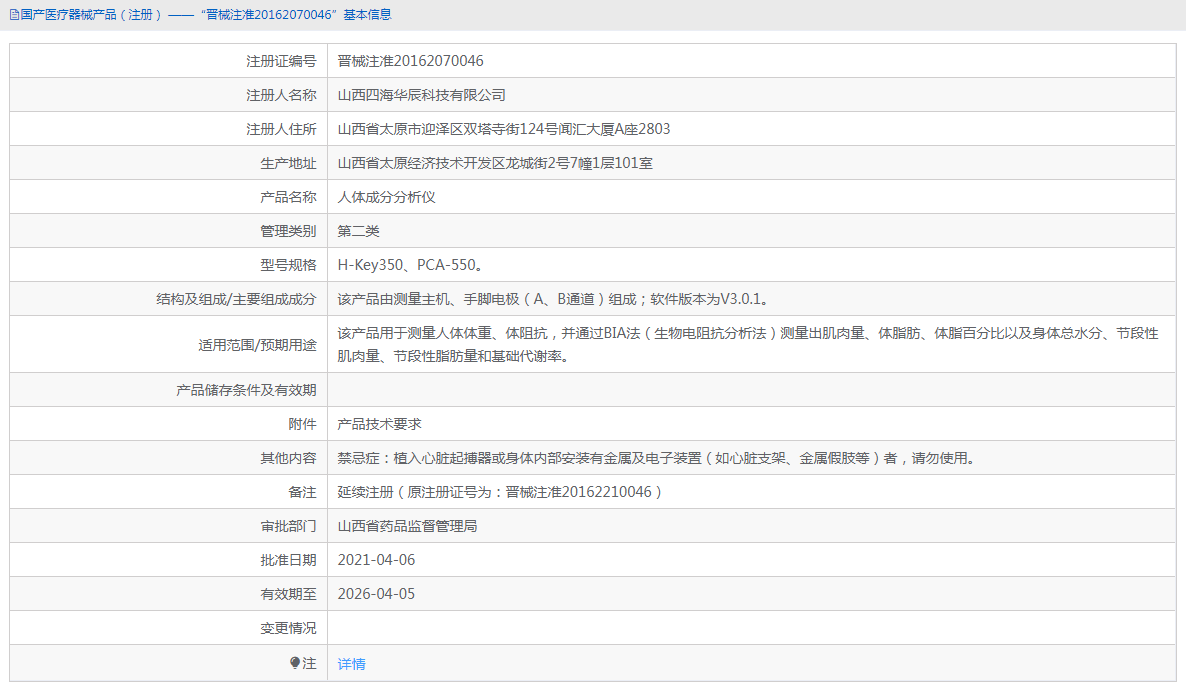Viewport: 1186px width, 687px height.
Task: Select the attachment text 产品技术要求
Action: click(381, 423)
